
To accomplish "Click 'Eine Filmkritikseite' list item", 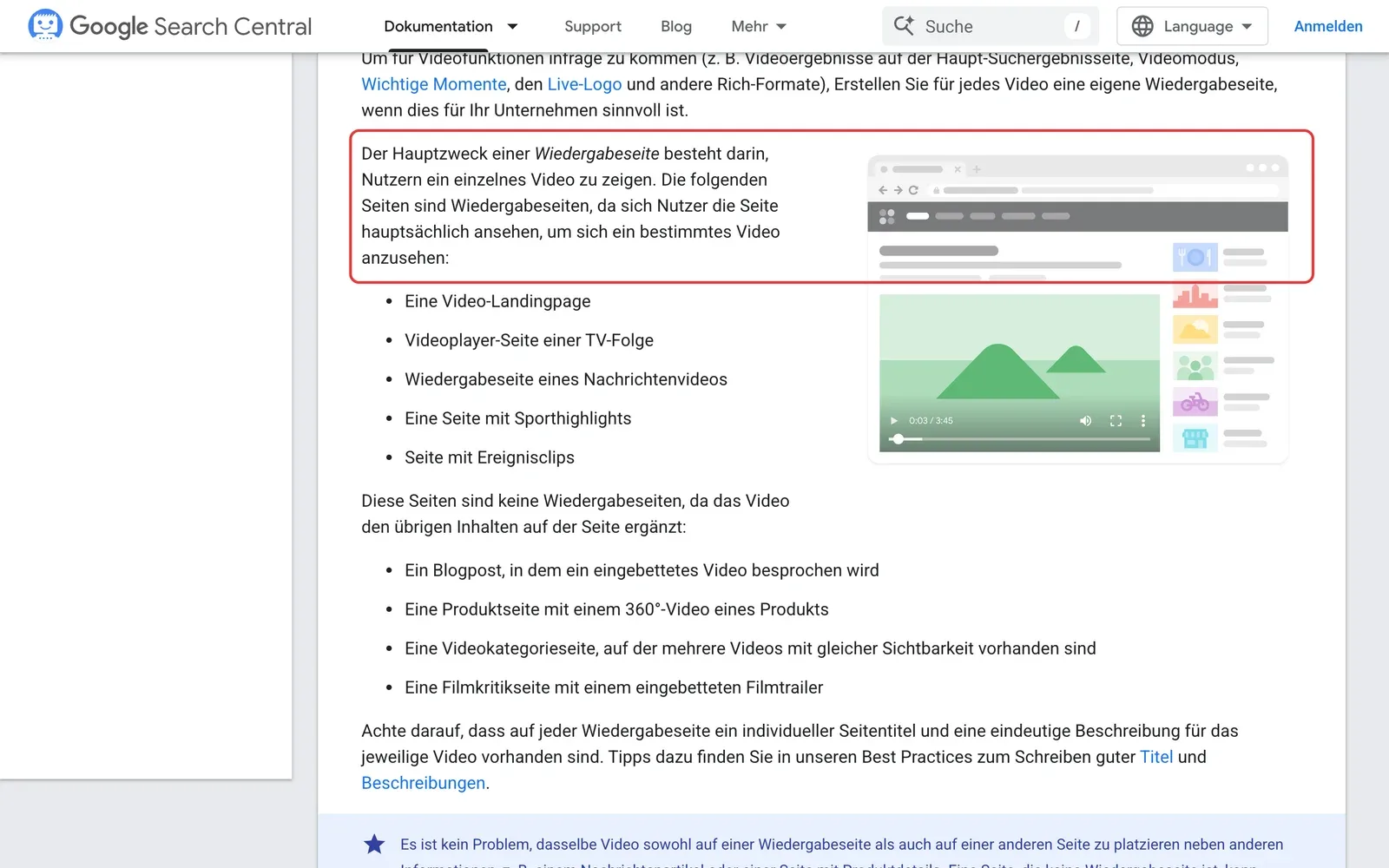I will click(x=614, y=687).
